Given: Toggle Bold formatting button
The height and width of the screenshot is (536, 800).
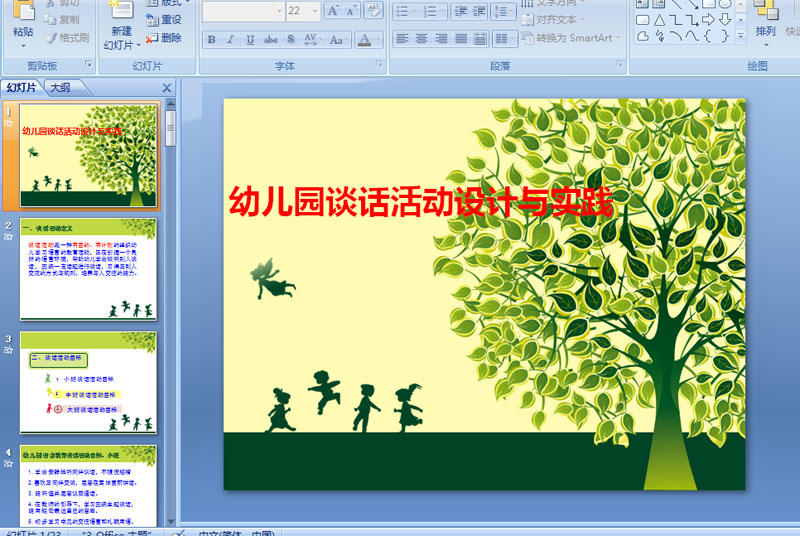Looking at the screenshot, I should 212,39.
